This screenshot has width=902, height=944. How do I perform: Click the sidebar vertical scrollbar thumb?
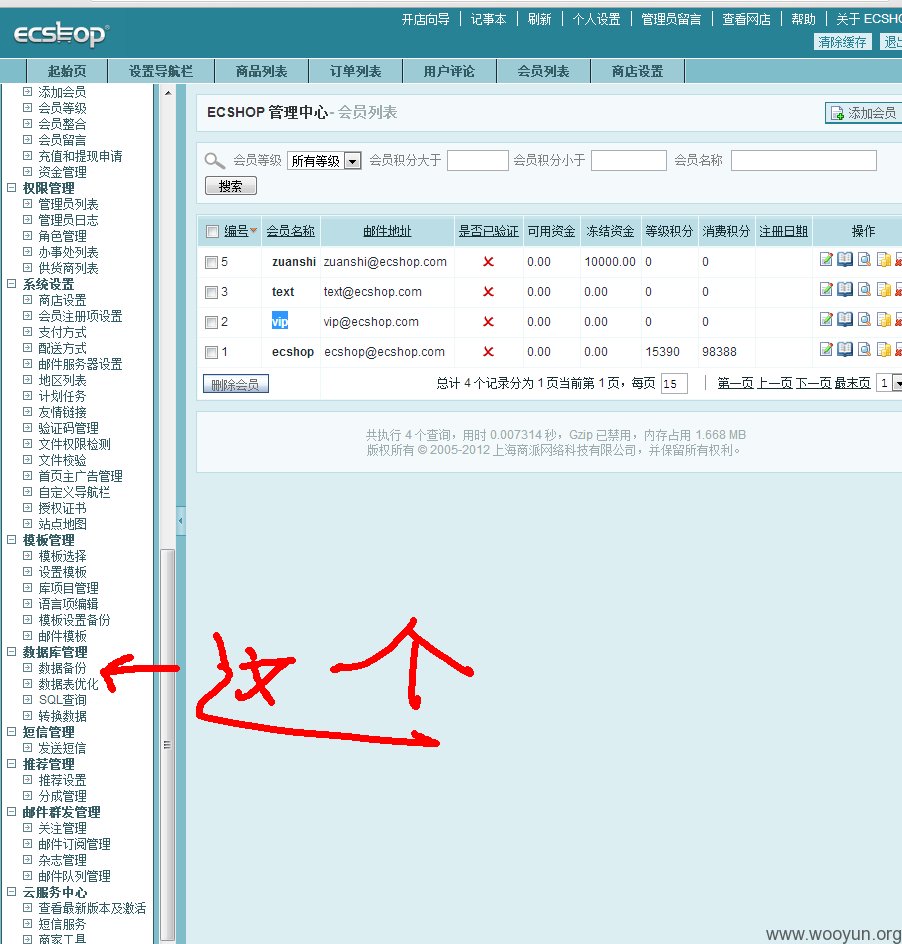click(x=168, y=745)
